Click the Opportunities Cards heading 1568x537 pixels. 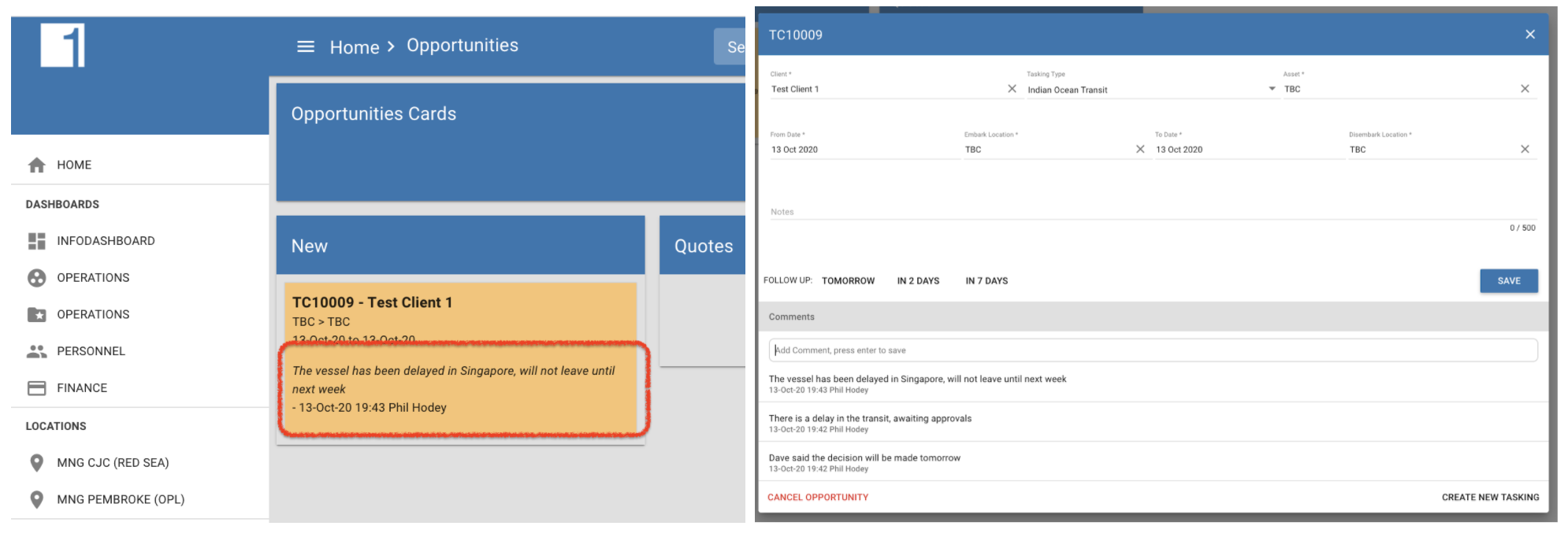pyautogui.click(x=373, y=114)
